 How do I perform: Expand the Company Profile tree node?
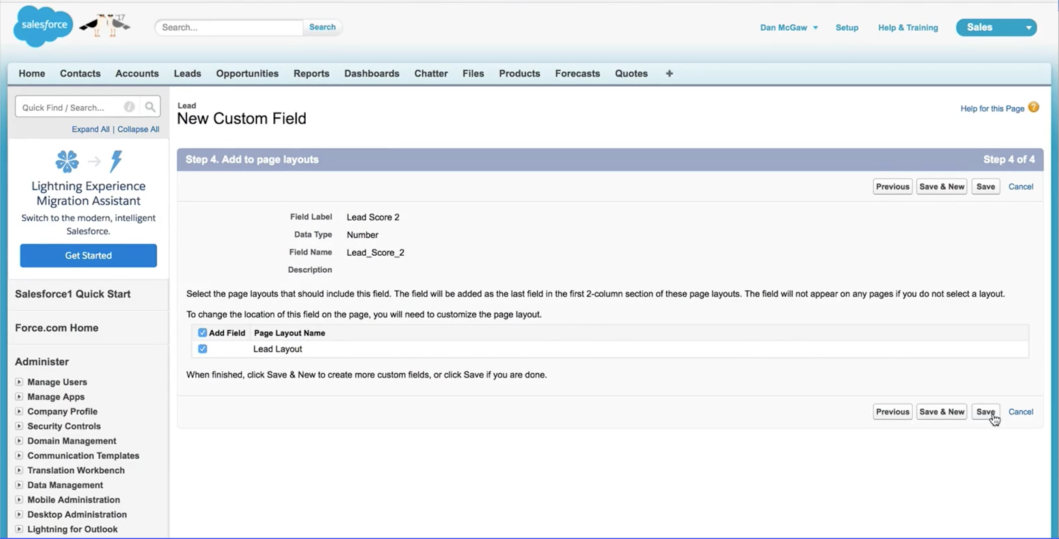(19, 411)
